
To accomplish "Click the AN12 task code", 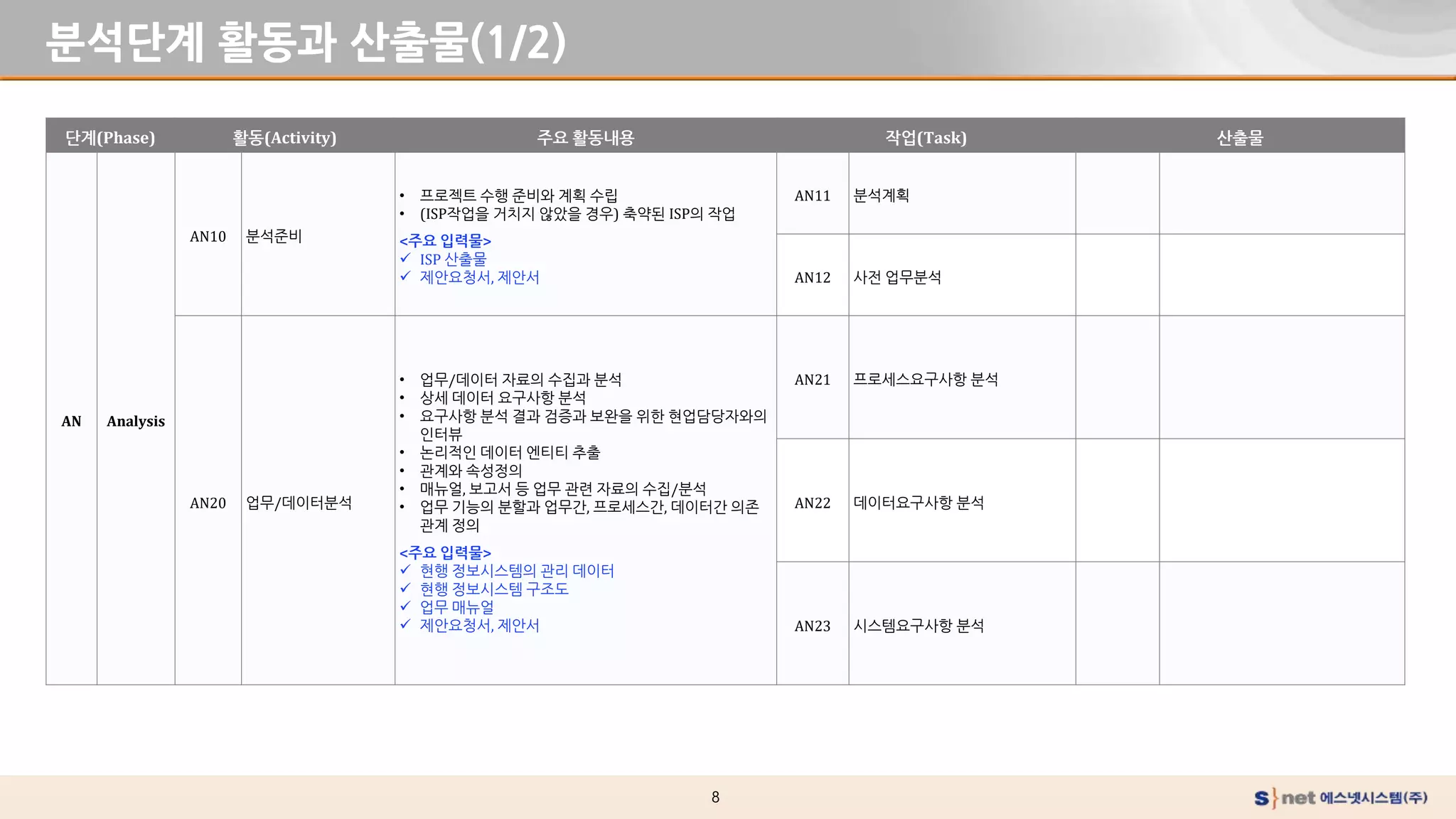I will 812,277.
